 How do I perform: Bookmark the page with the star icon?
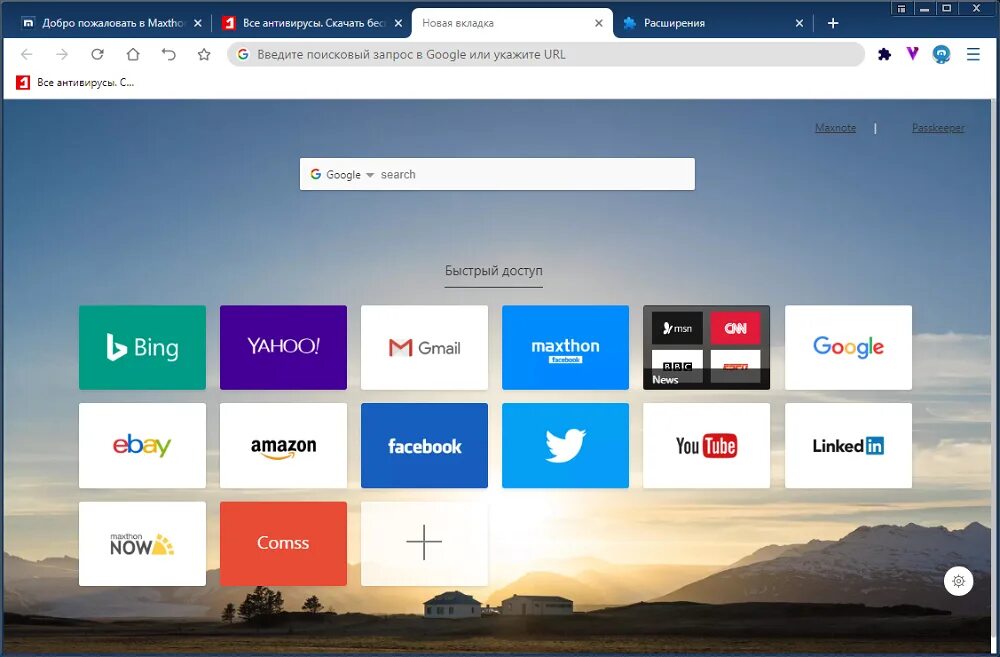coord(204,55)
